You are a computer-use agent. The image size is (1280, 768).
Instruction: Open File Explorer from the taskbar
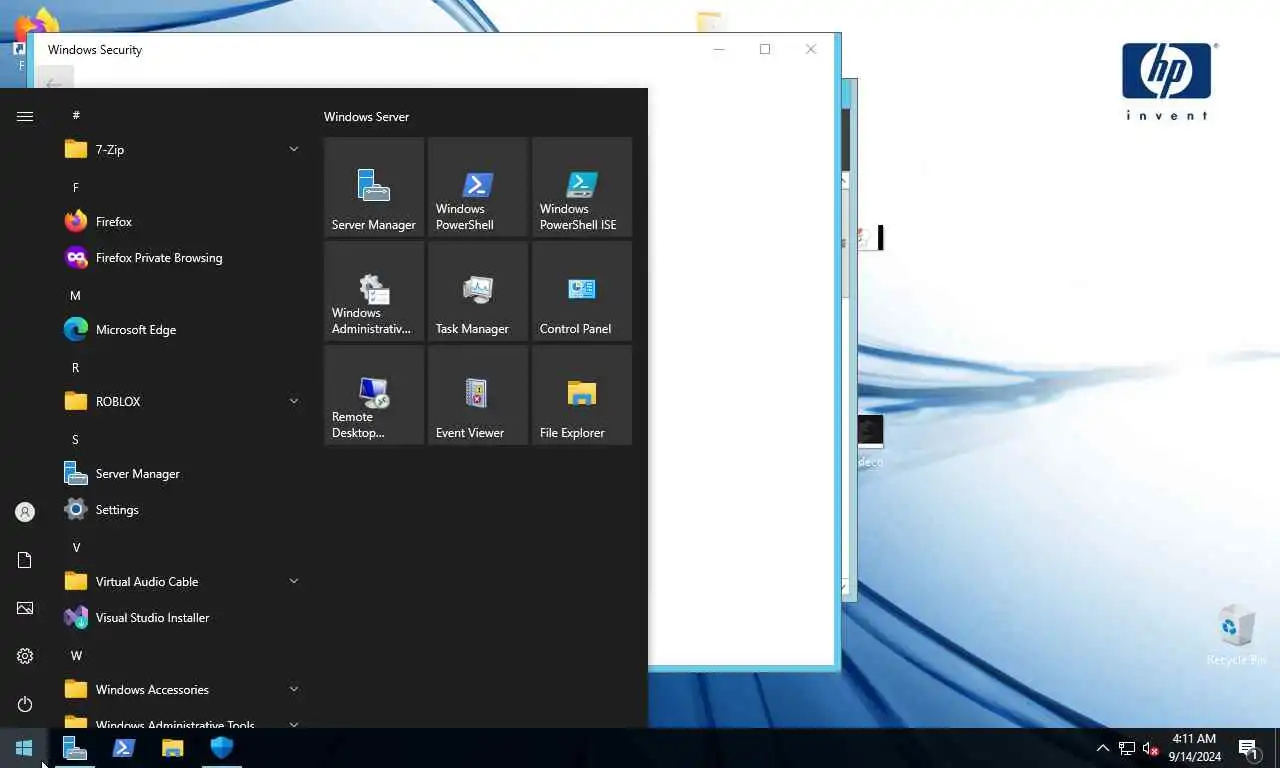[173, 748]
